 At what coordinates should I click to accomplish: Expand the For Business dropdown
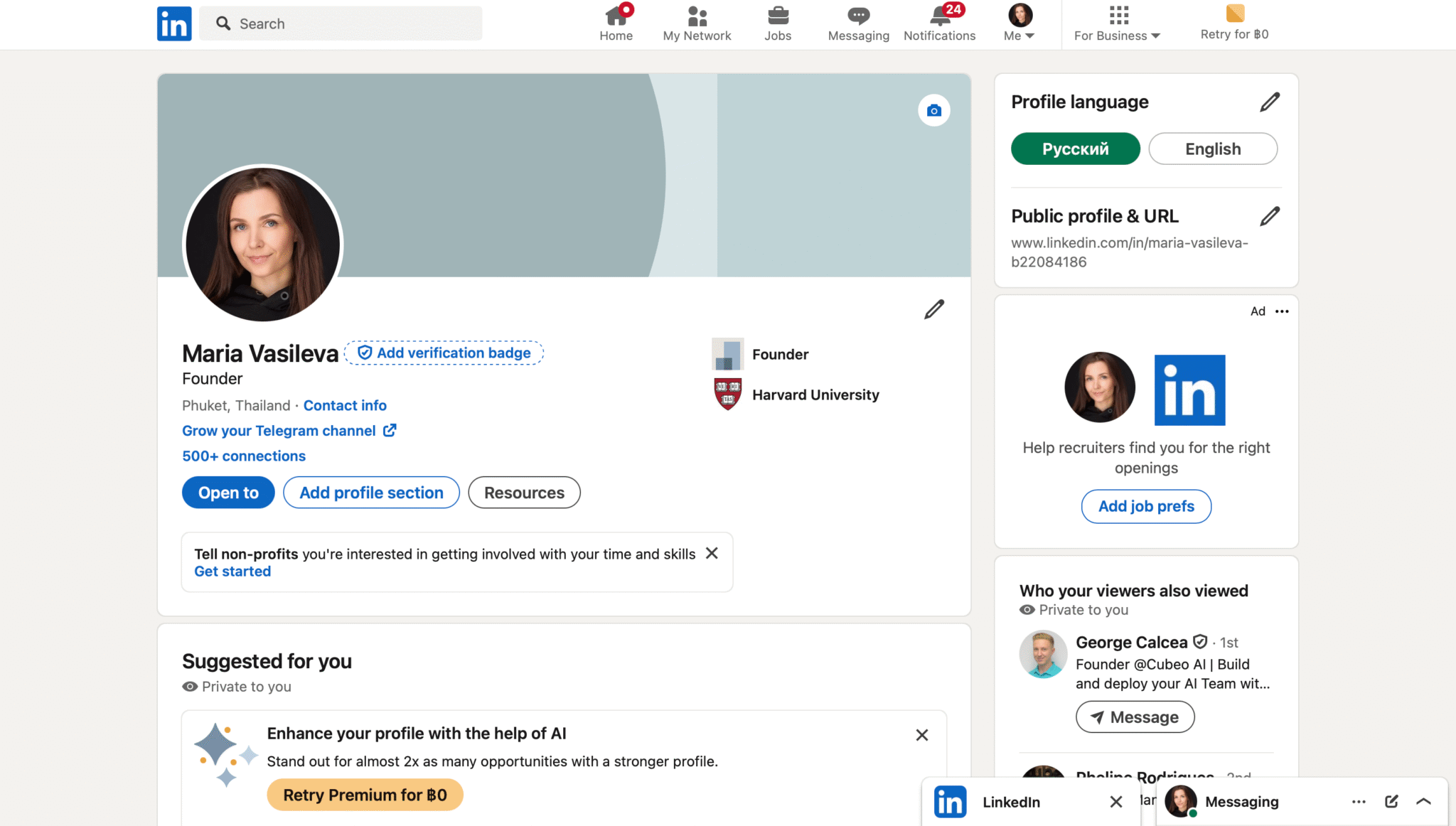tap(1117, 36)
